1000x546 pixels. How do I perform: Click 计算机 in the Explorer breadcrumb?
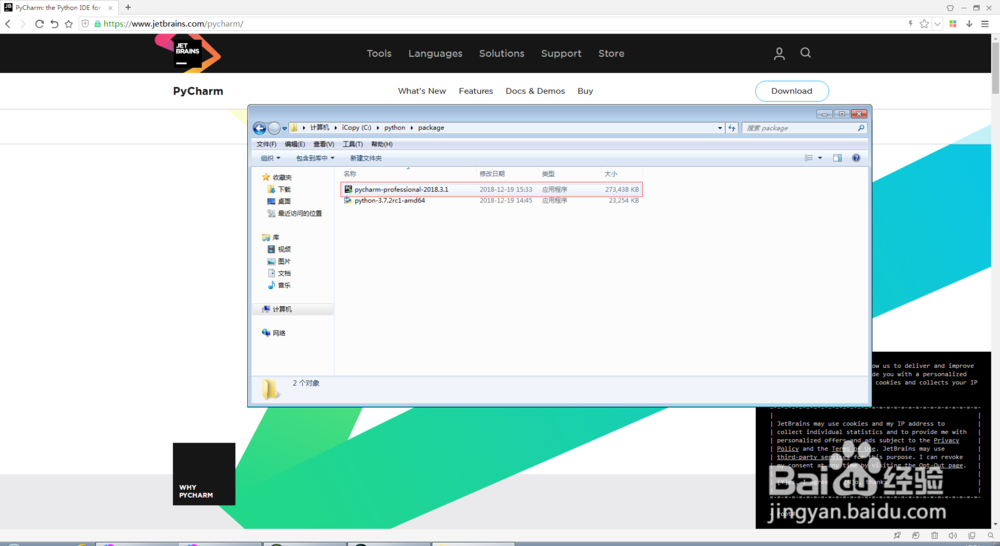(x=320, y=128)
